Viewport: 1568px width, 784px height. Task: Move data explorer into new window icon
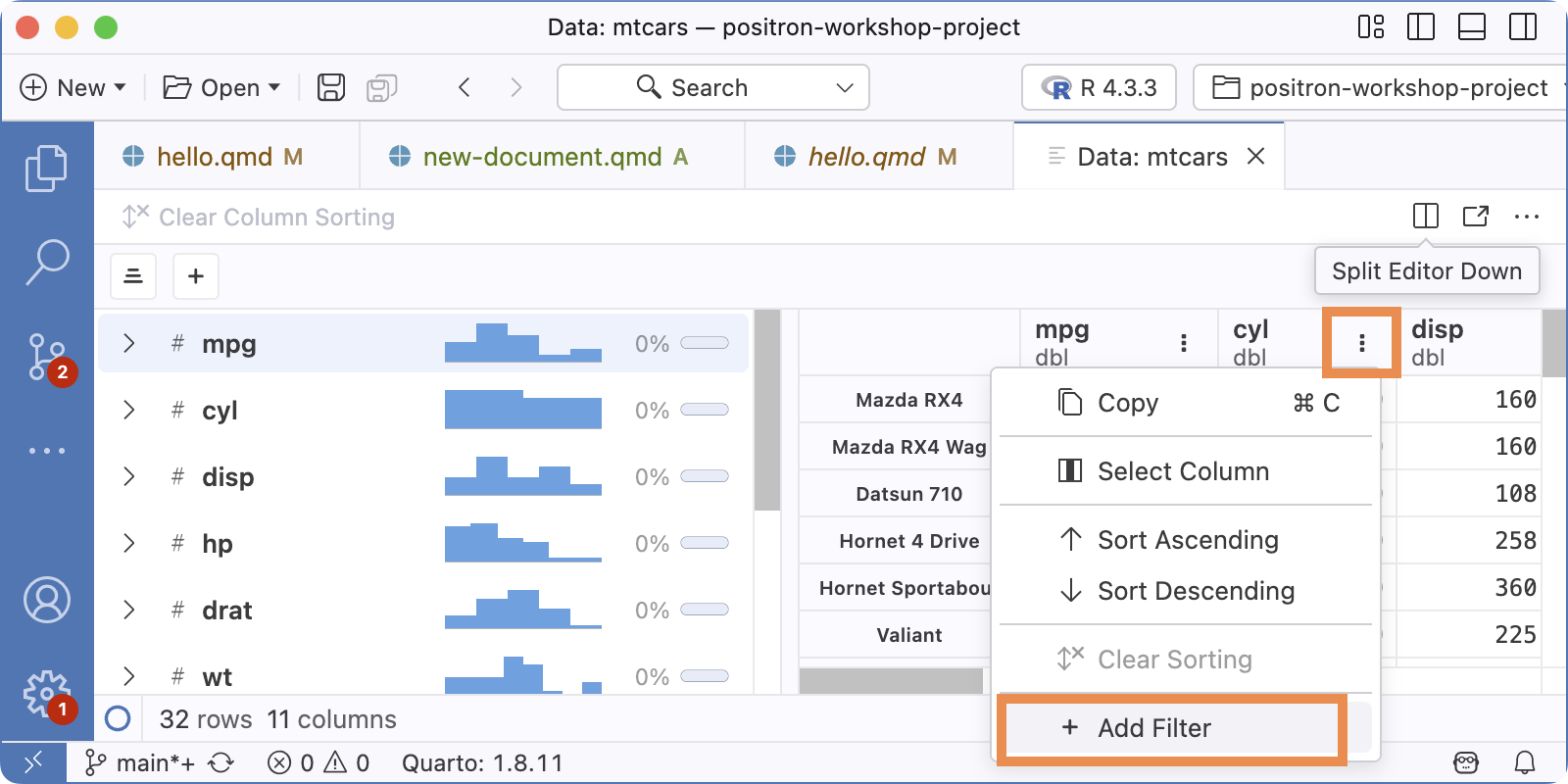click(1476, 216)
